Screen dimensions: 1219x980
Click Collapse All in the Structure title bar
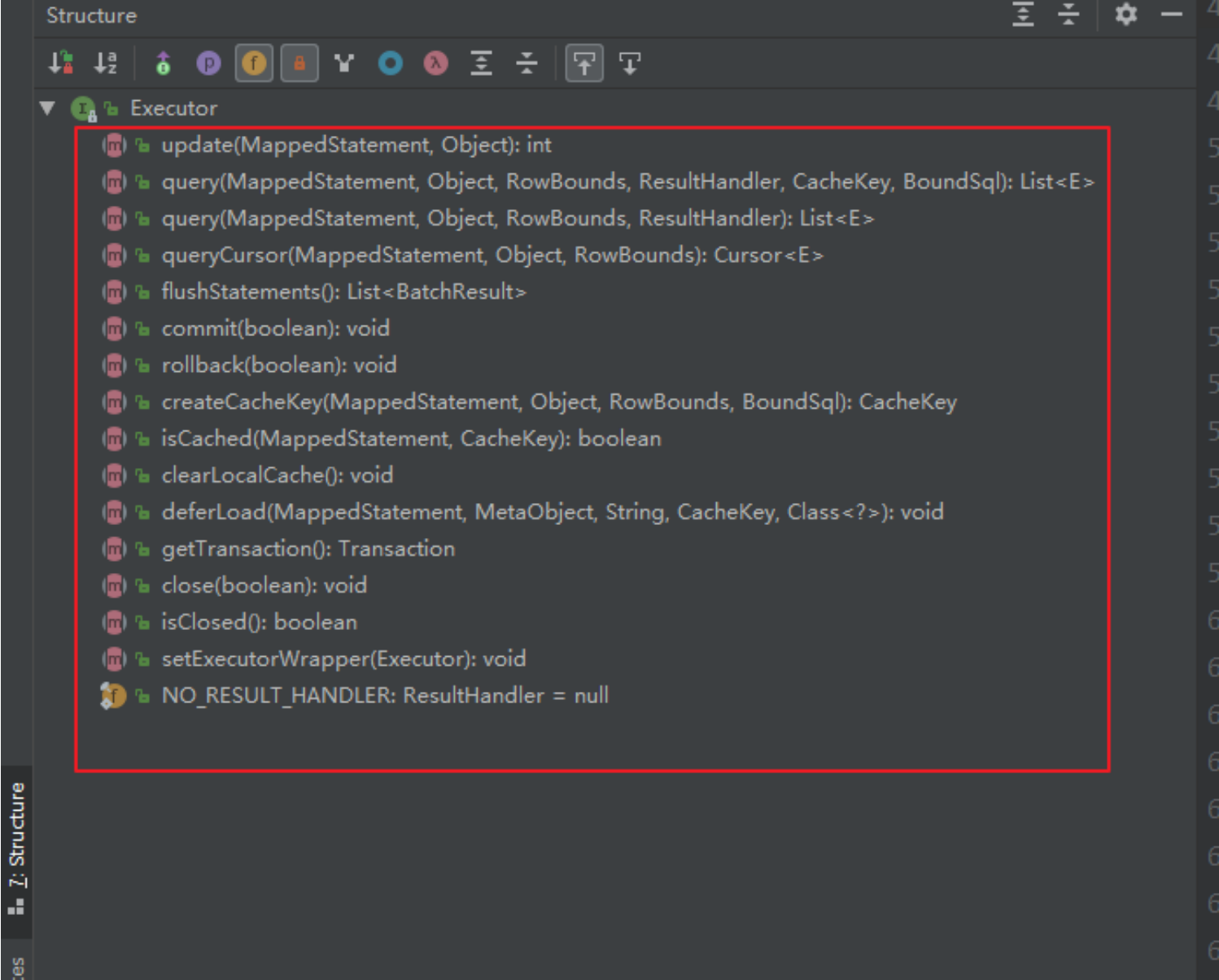pyautogui.click(x=1068, y=15)
